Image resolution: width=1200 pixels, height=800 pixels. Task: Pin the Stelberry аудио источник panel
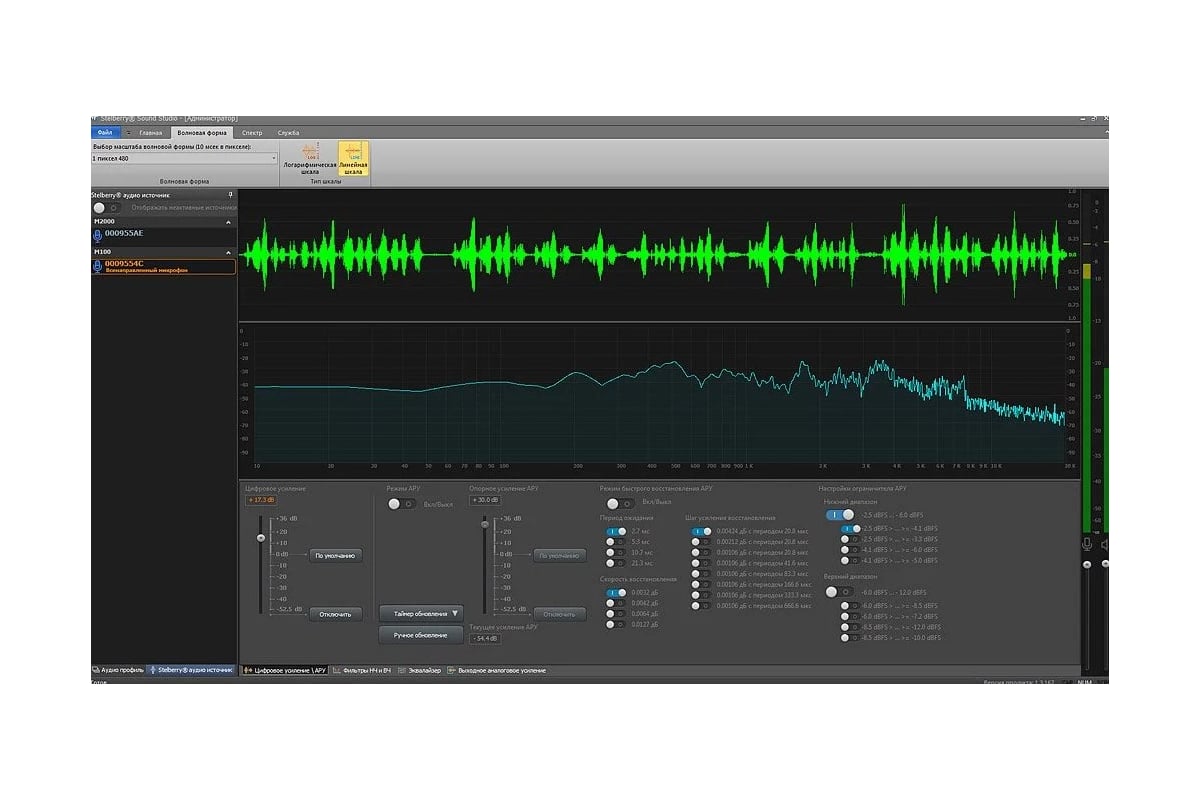231,195
